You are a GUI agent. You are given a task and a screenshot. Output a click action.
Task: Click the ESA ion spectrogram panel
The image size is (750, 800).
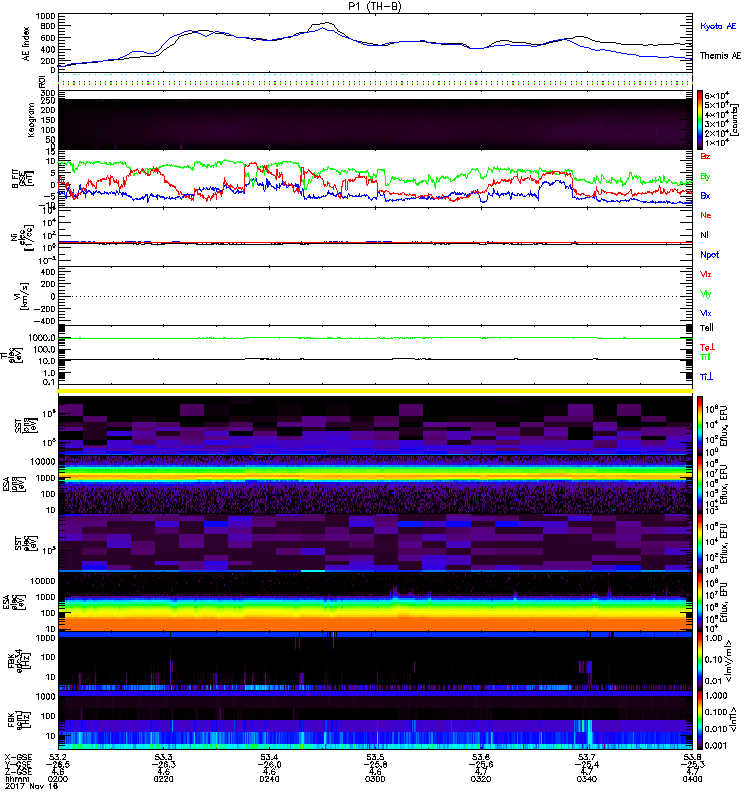click(375, 485)
